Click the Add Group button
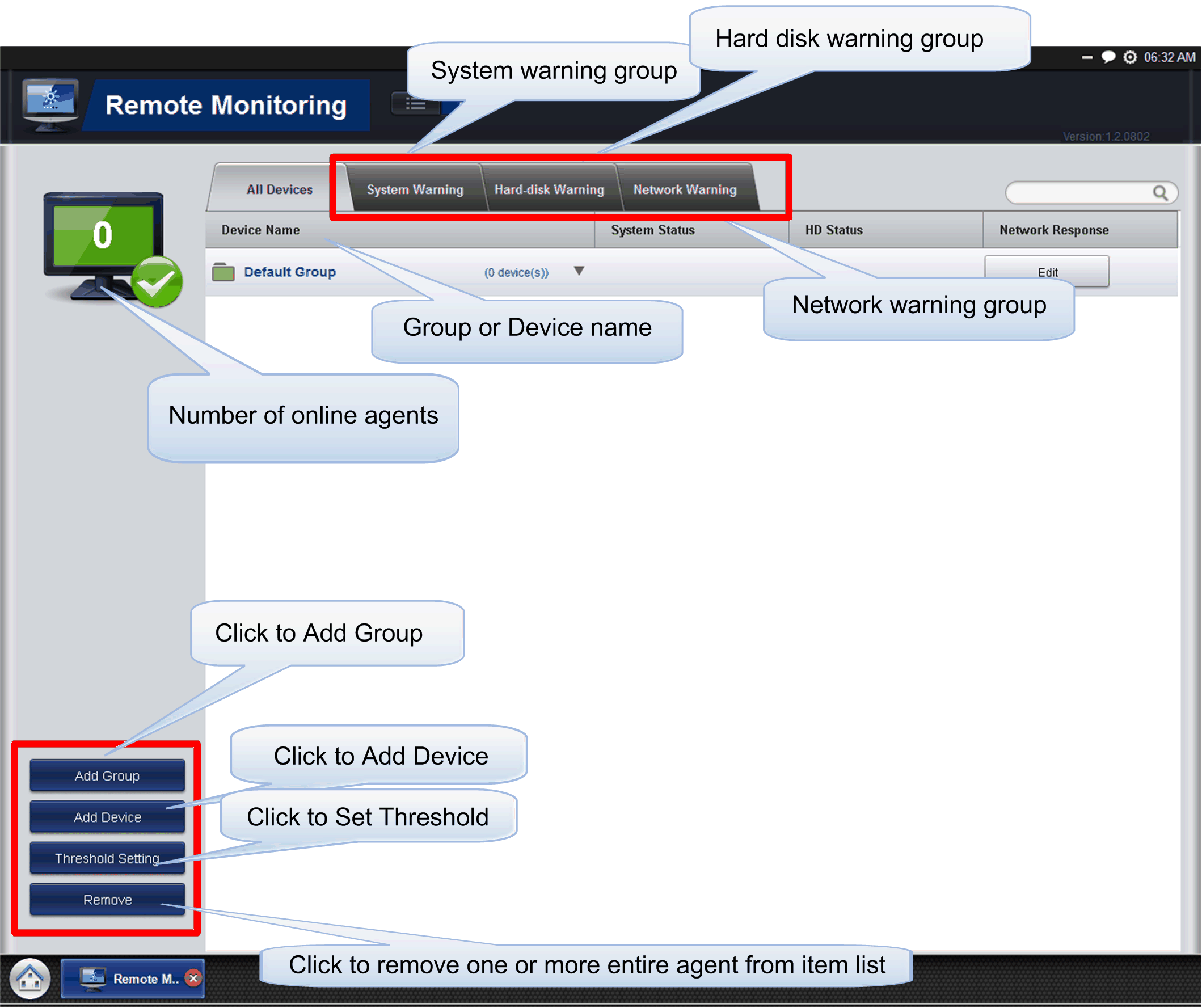The height and width of the screenshot is (1008, 1202). [107, 775]
